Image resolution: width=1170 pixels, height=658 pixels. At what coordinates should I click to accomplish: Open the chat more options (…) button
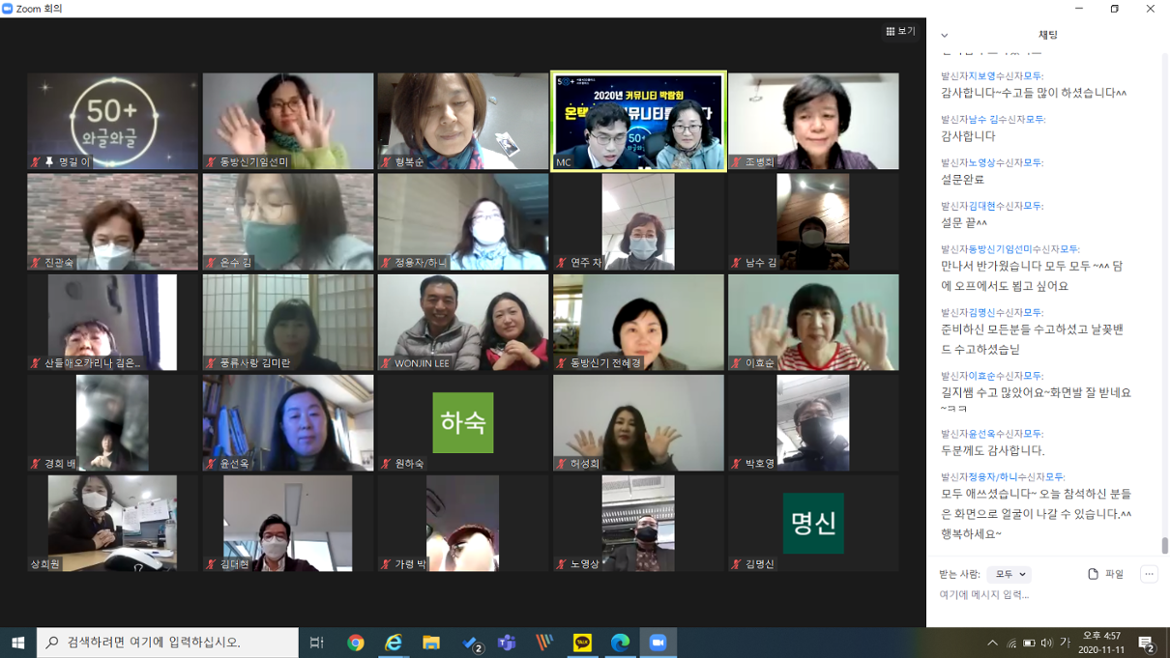pos(1149,574)
